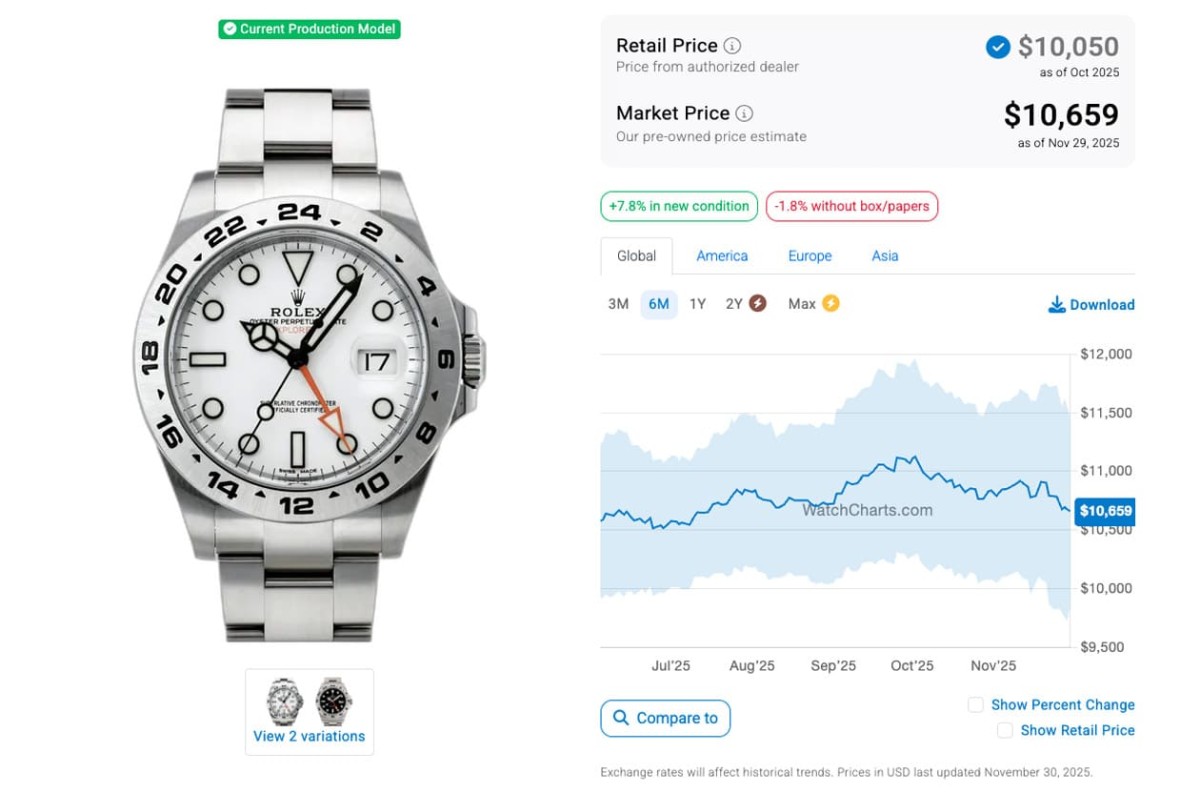Viewport: 1200px width, 793px height.
Task: Click the $10,659 current price chart marker
Action: (1104, 511)
